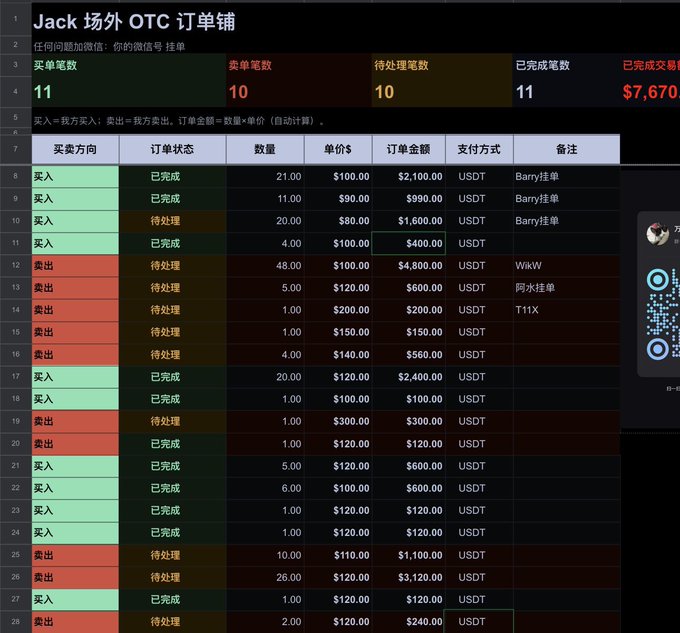Click the $2,400.00 order amount cell
The height and width of the screenshot is (633, 680).
(x=409, y=377)
